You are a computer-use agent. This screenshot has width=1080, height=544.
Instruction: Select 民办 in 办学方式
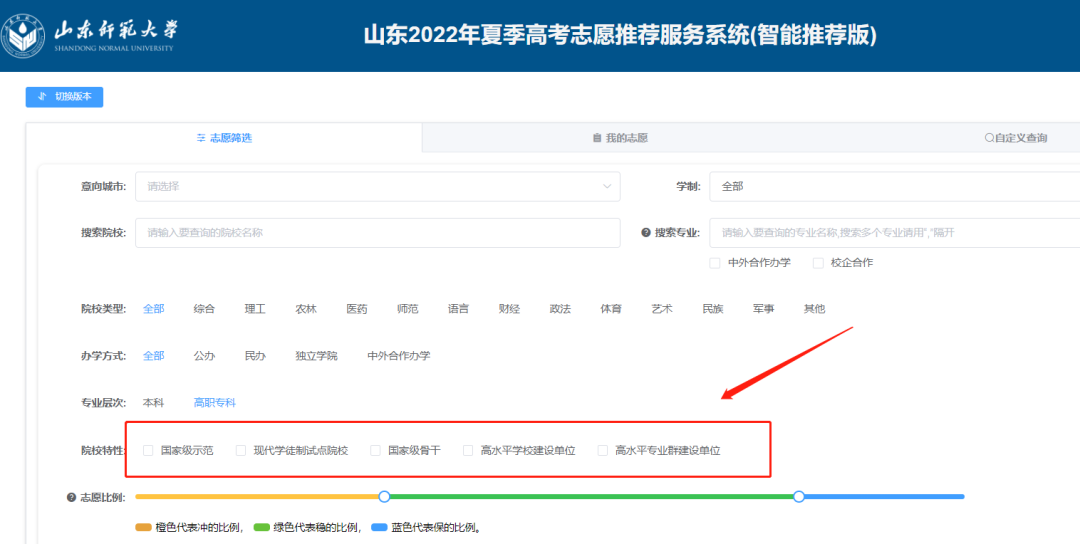[x=255, y=356]
